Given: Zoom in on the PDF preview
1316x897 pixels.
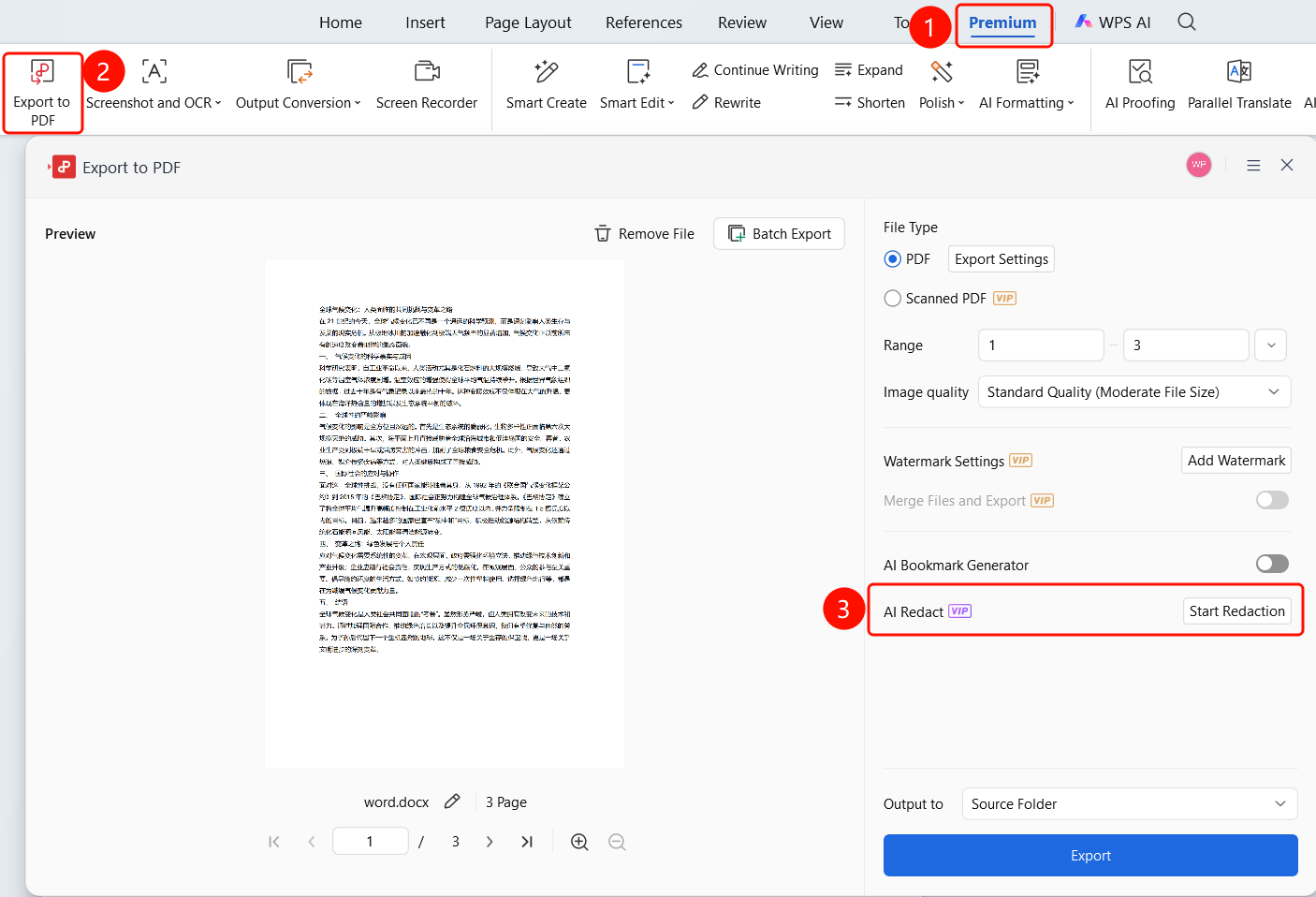Looking at the screenshot, I should click(579, 842).
